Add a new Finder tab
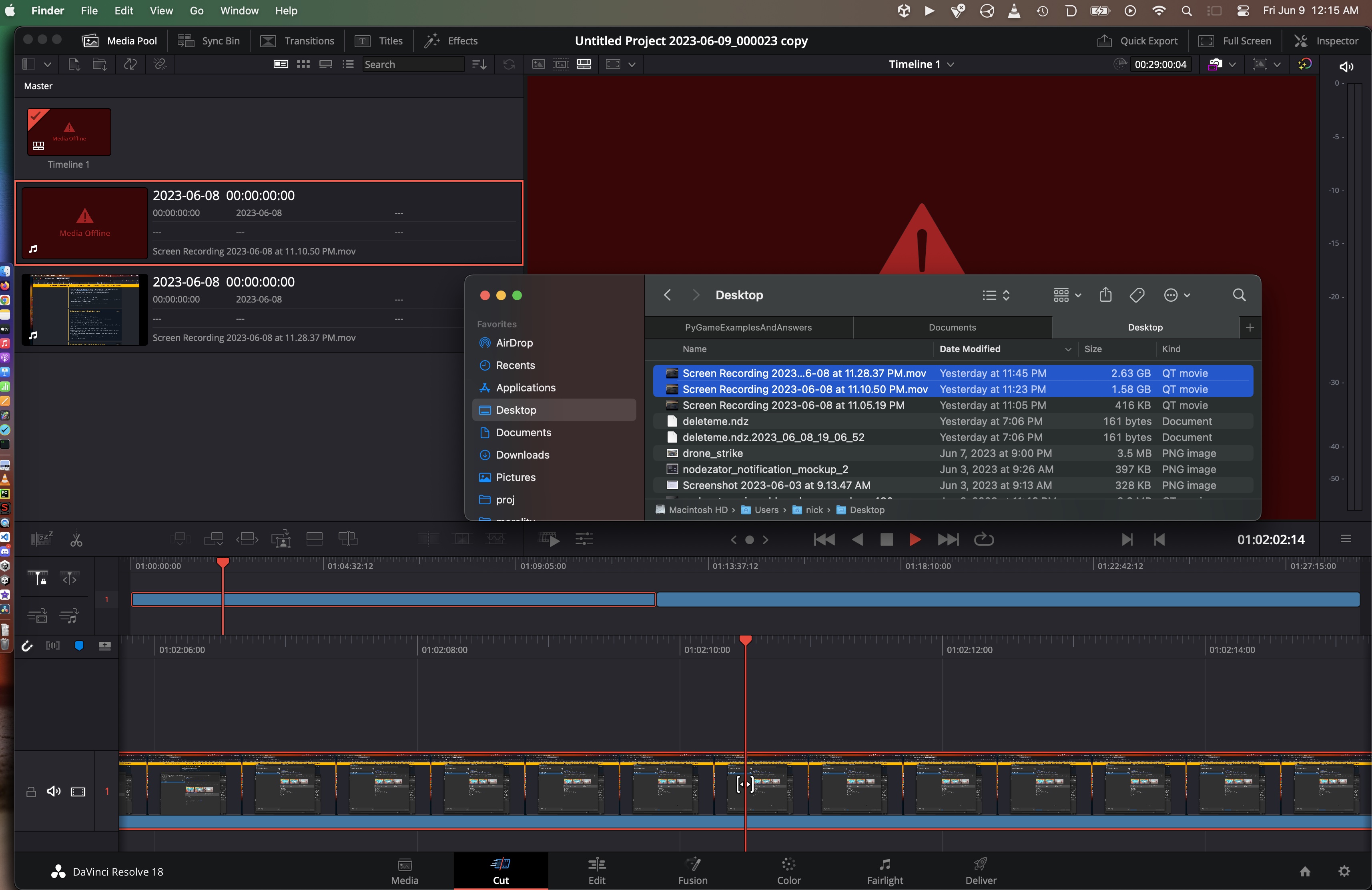Image resolution: width=1372 pixels, height=890 pixels. pyautogui.click(x=1250, y=327)
